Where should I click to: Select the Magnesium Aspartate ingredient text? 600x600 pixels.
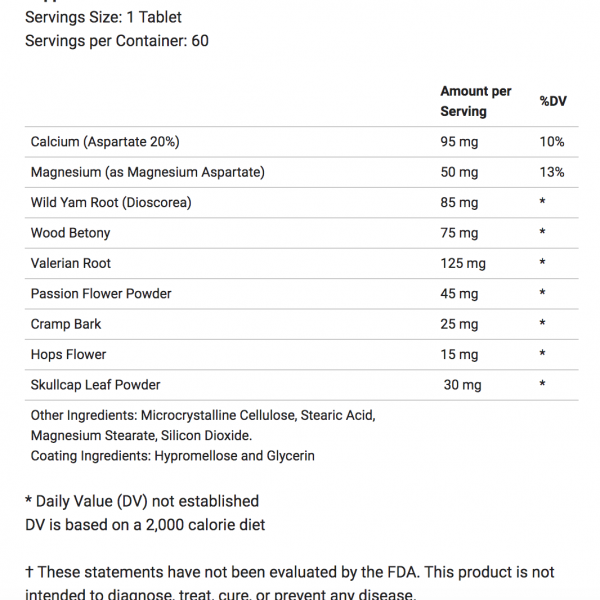(147, 172)
